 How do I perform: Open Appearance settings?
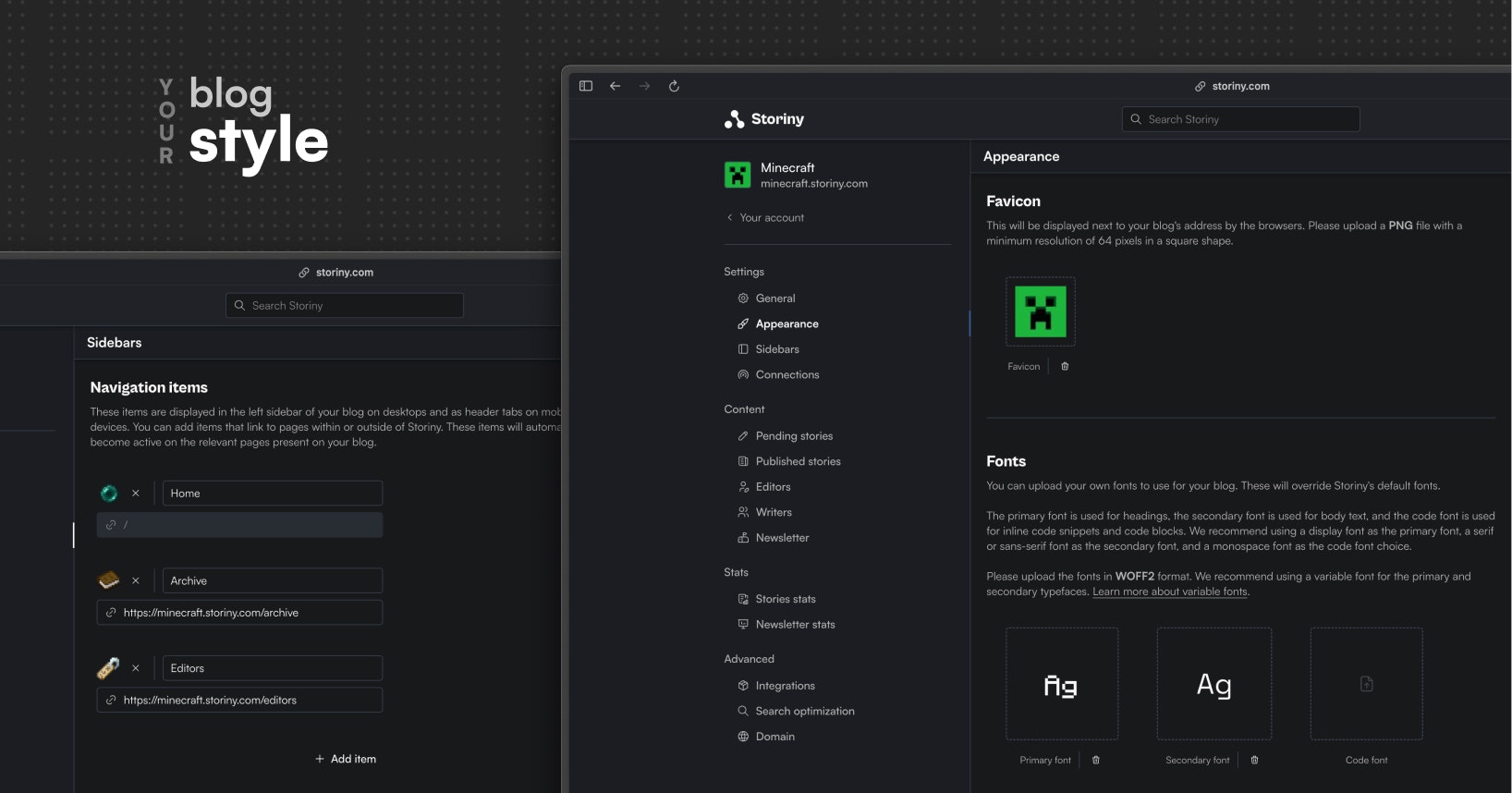click(778, 323)
